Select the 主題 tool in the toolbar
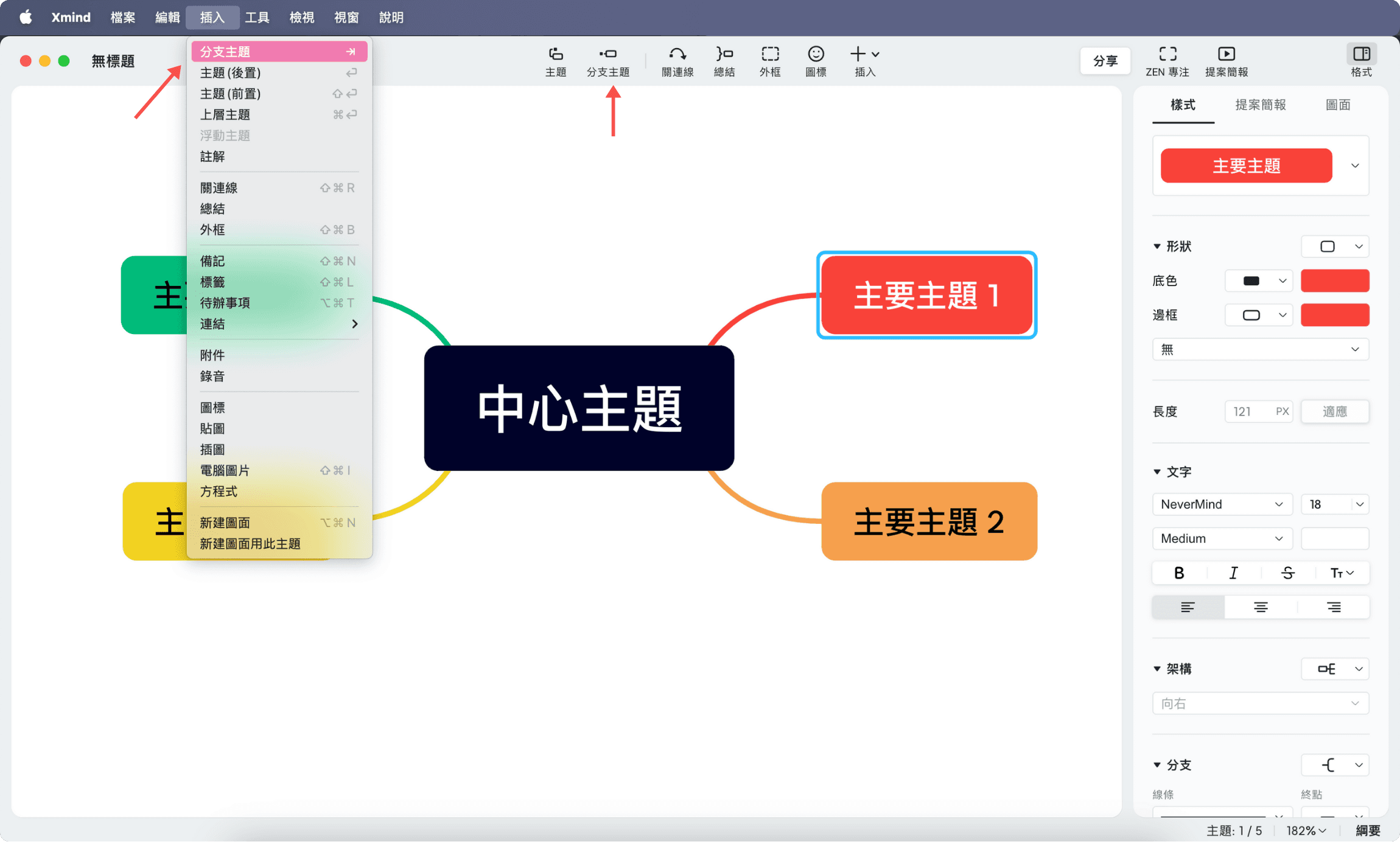Screen dimensions: 1400x850 pos(555,61)
